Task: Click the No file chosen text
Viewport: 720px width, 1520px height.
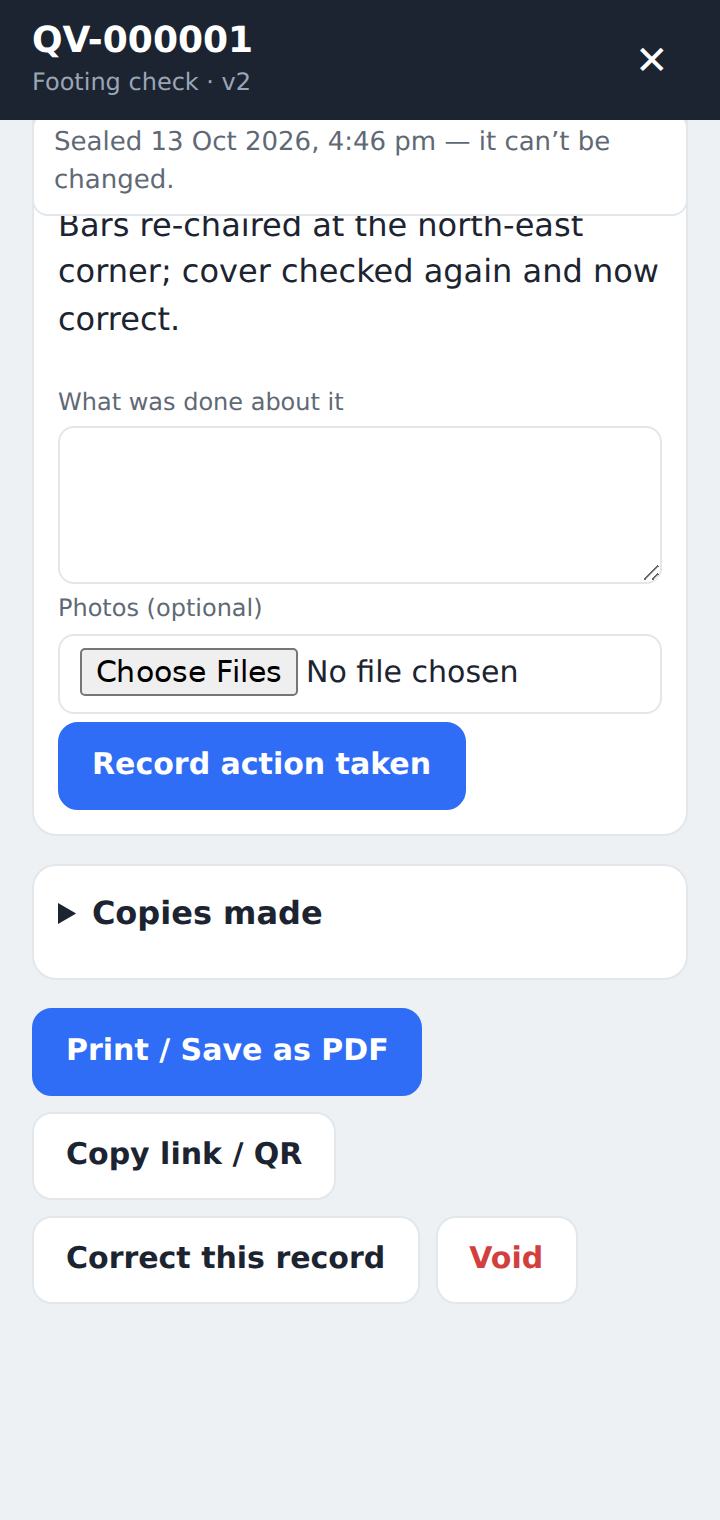Action: click(x=412, y=672)
